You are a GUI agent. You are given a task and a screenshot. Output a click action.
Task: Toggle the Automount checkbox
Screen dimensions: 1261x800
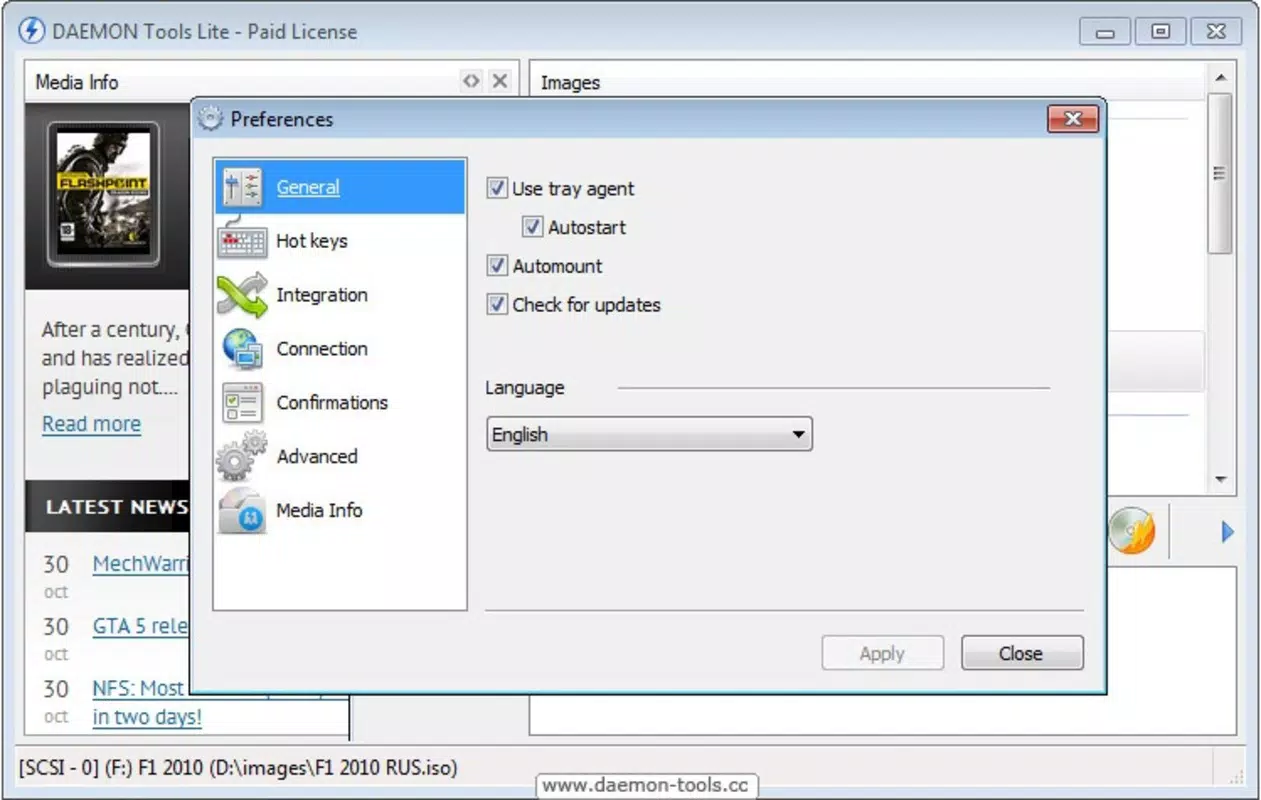click(x=497, y=266)
